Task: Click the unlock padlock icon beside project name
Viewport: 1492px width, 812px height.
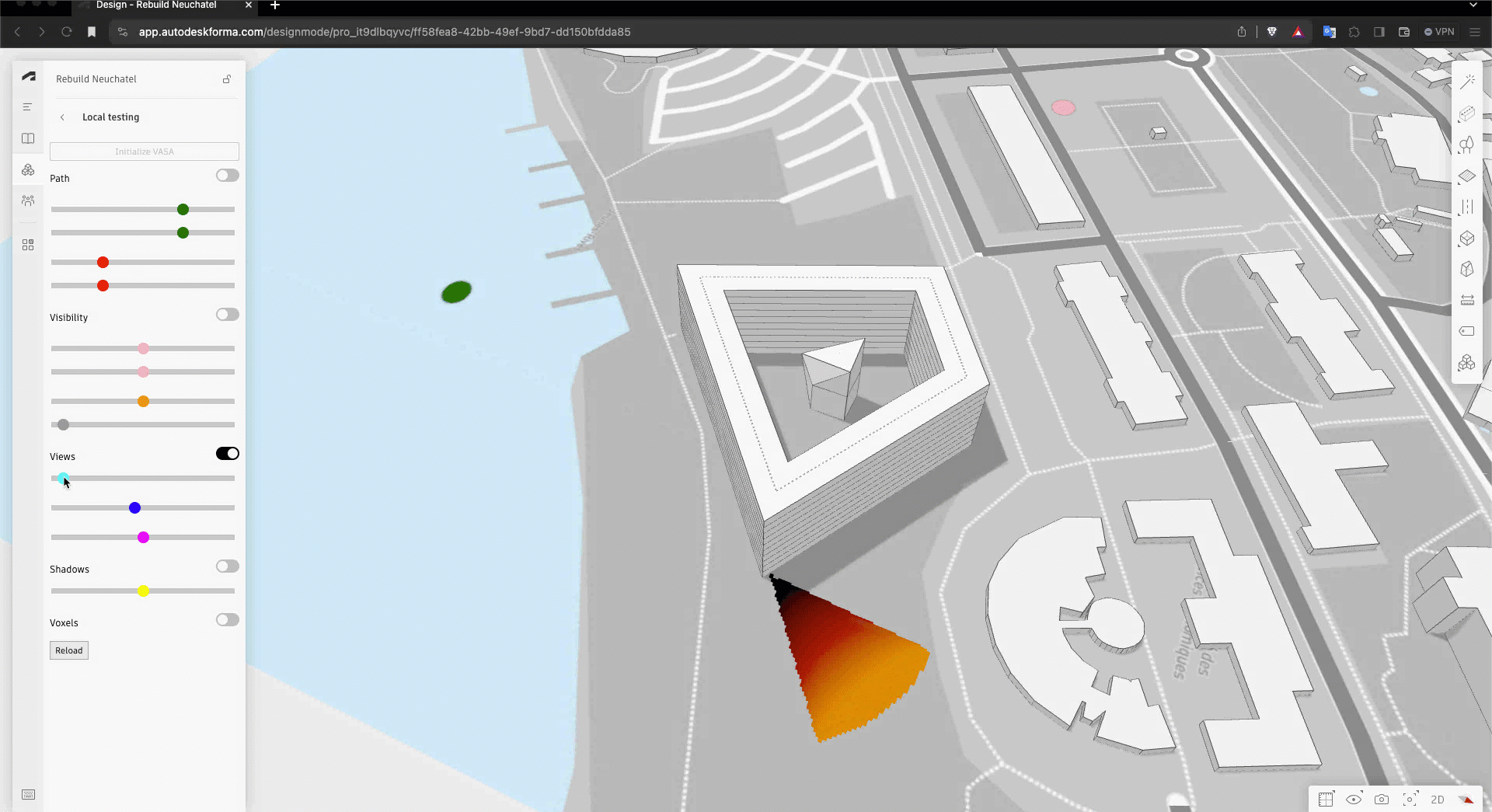Action: 227,79
